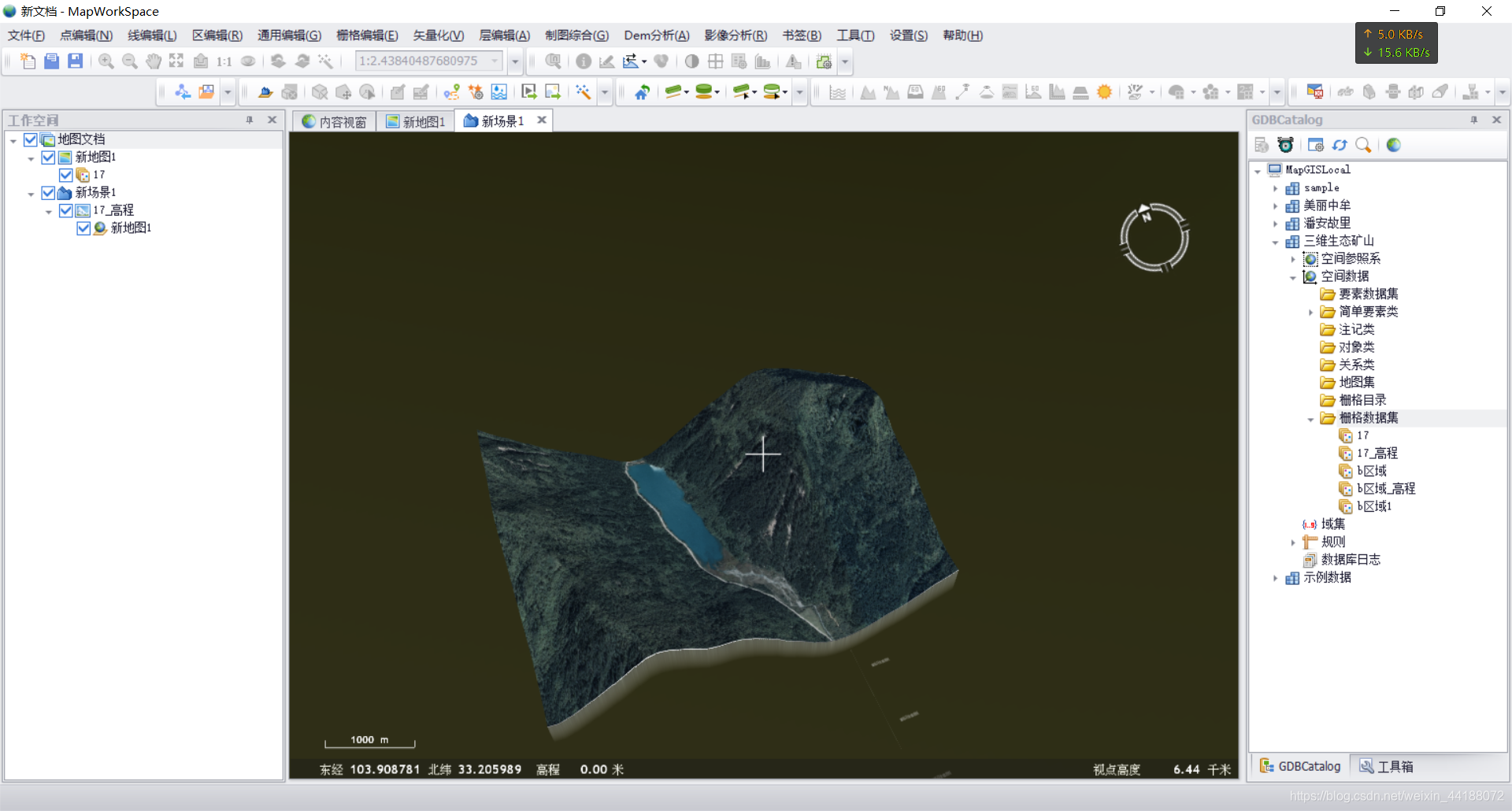Viewport: 1512px width, 811px height.
Task: Click the GDBCatalog search magnifier icon
Action: (1363, 145)
